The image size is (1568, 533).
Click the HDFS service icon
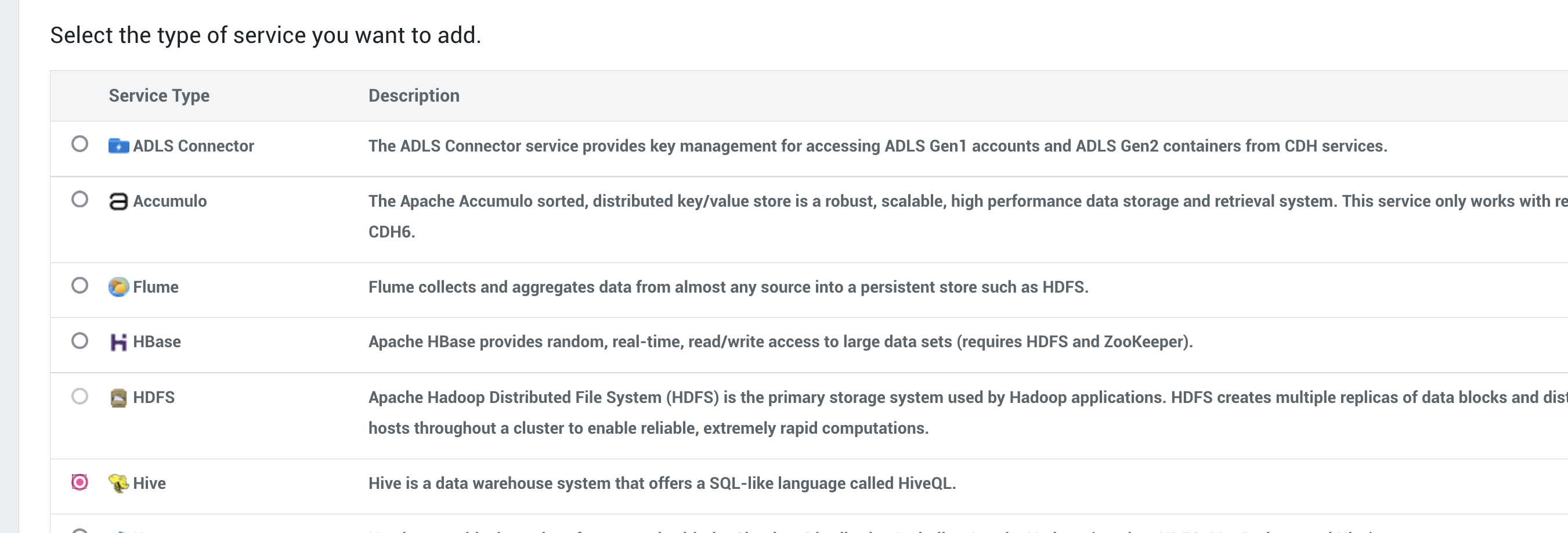point(119,398)
